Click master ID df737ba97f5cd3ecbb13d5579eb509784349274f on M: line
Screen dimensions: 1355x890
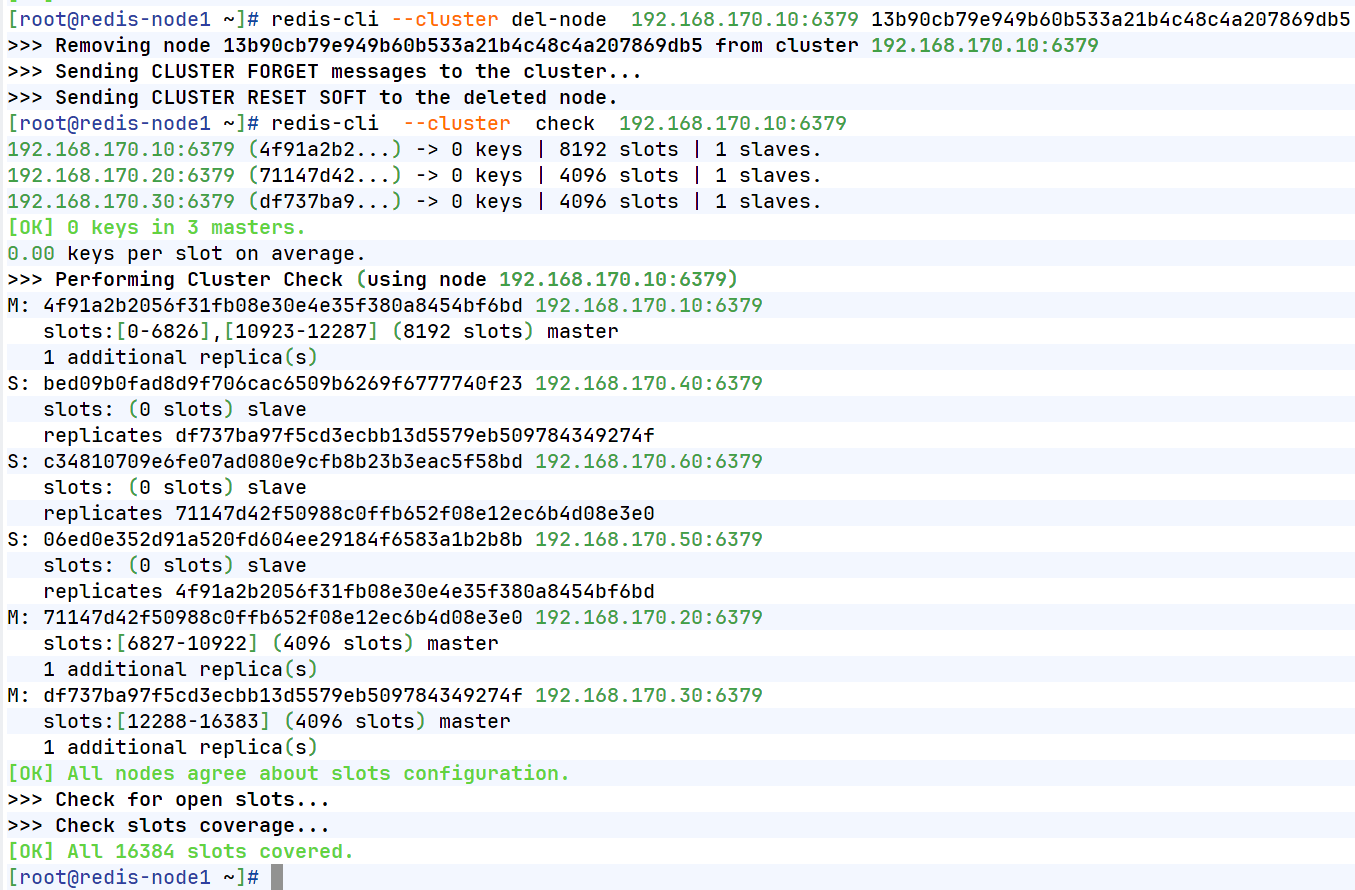coord(283,695)
